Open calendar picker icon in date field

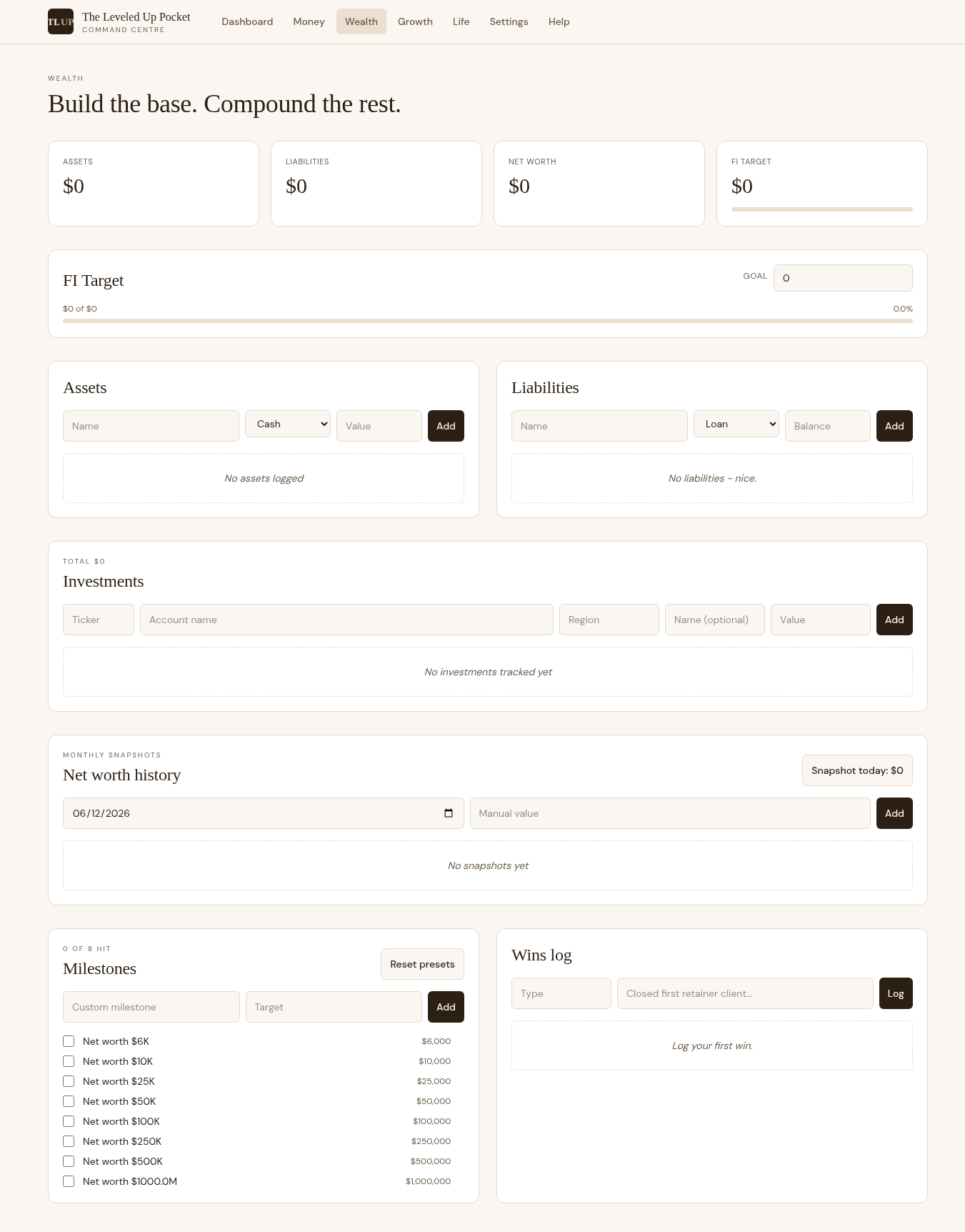(x=449, y=813)
